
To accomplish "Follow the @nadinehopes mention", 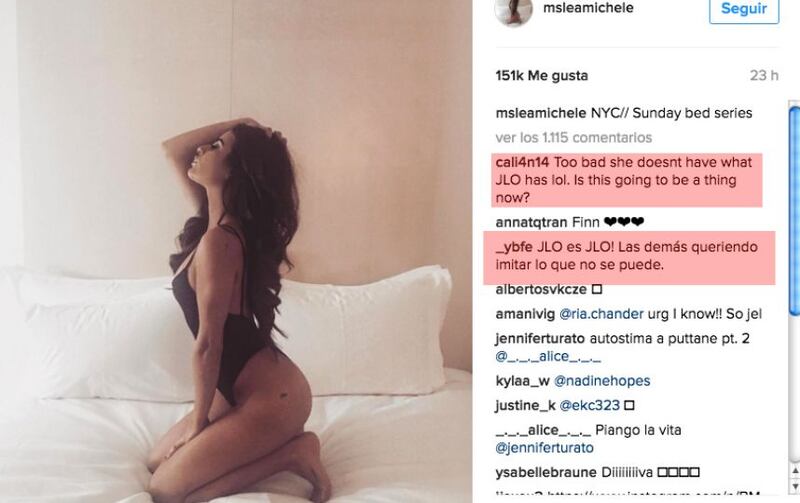I will coord(602,381).
